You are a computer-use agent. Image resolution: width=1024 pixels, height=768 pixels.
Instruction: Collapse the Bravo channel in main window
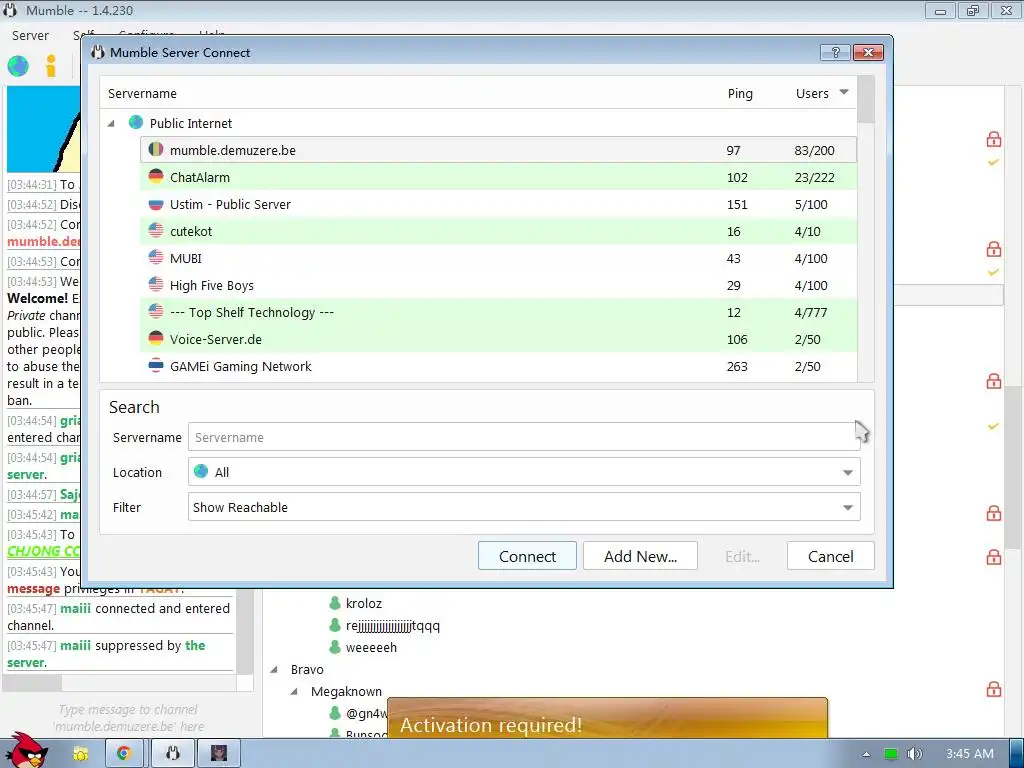coord(274,669)
